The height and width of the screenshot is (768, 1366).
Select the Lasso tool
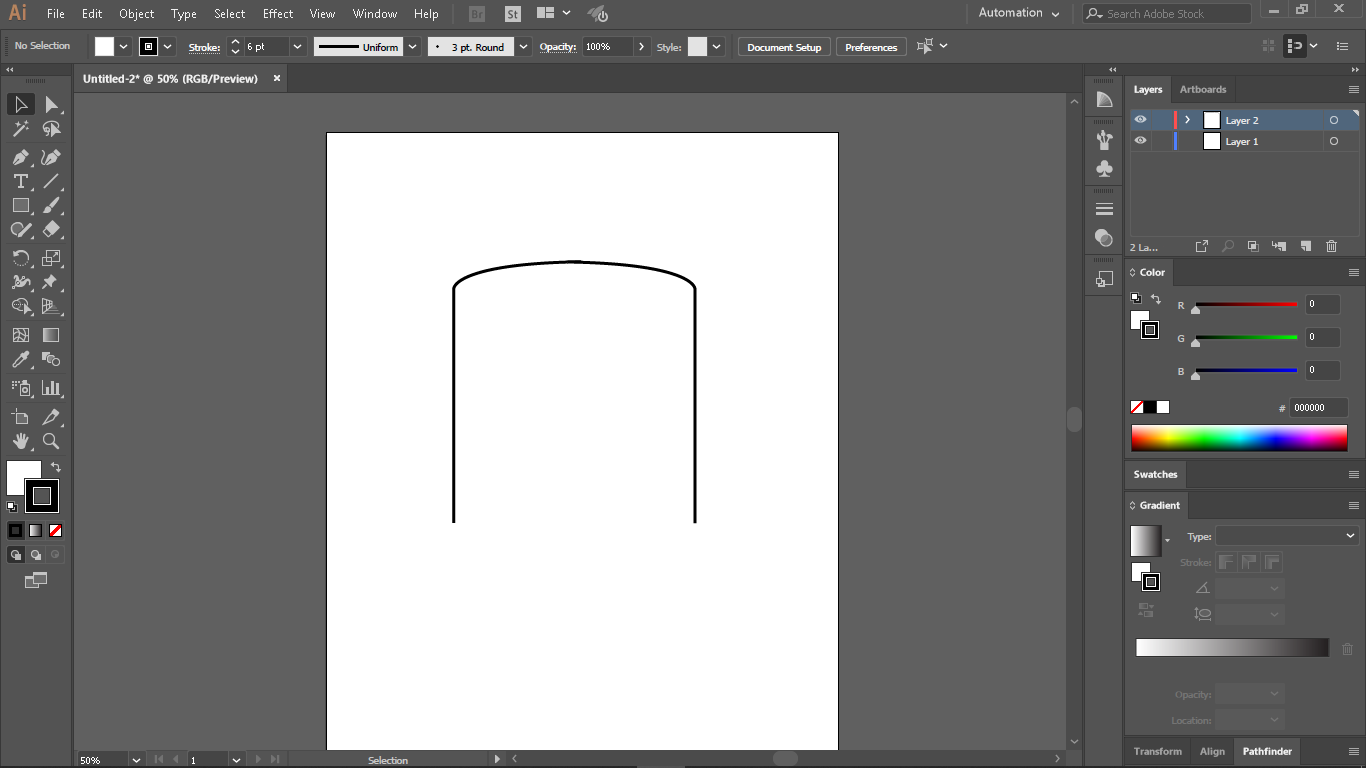[51, 129]
